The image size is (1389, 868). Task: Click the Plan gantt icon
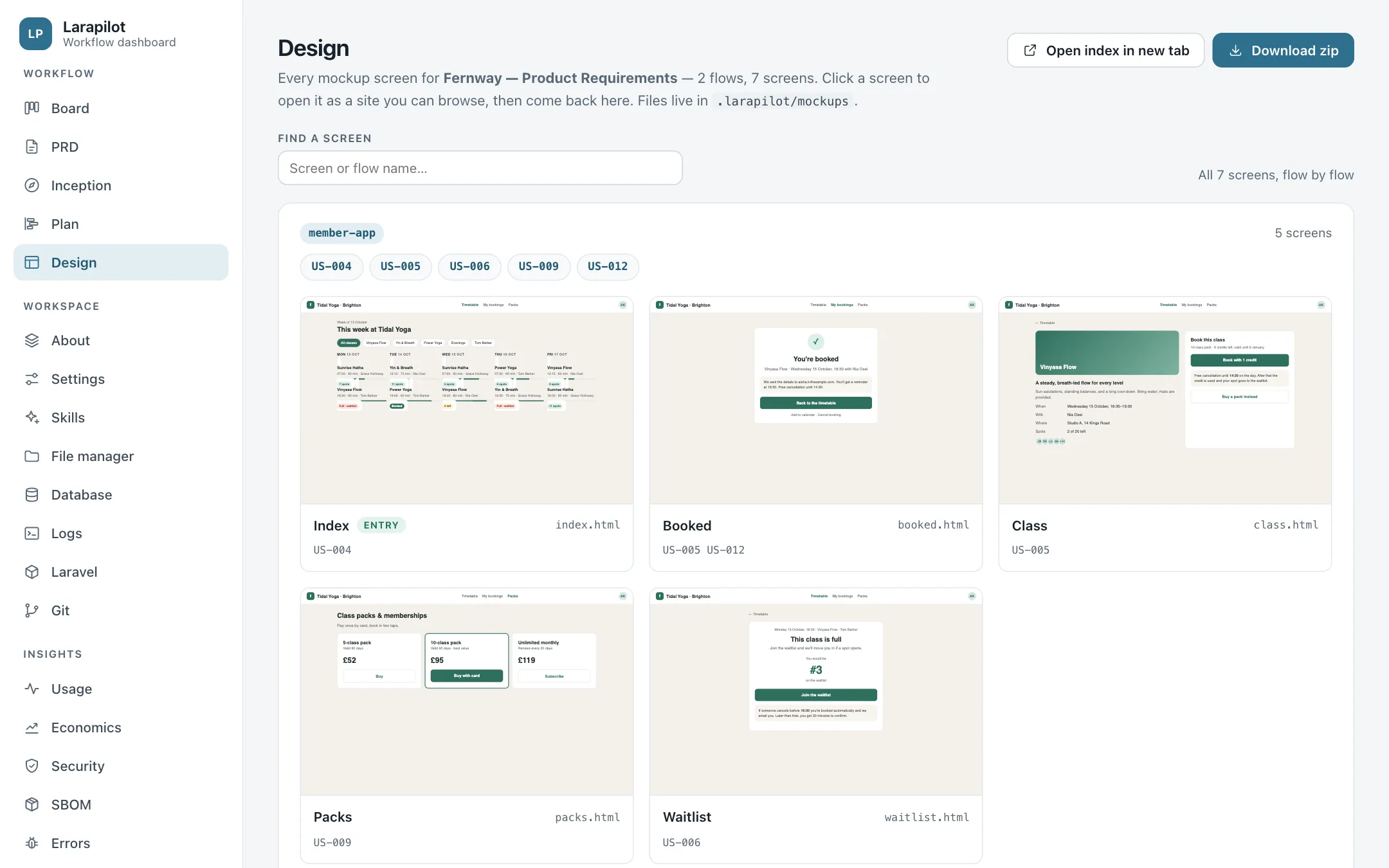pos(32,224)
